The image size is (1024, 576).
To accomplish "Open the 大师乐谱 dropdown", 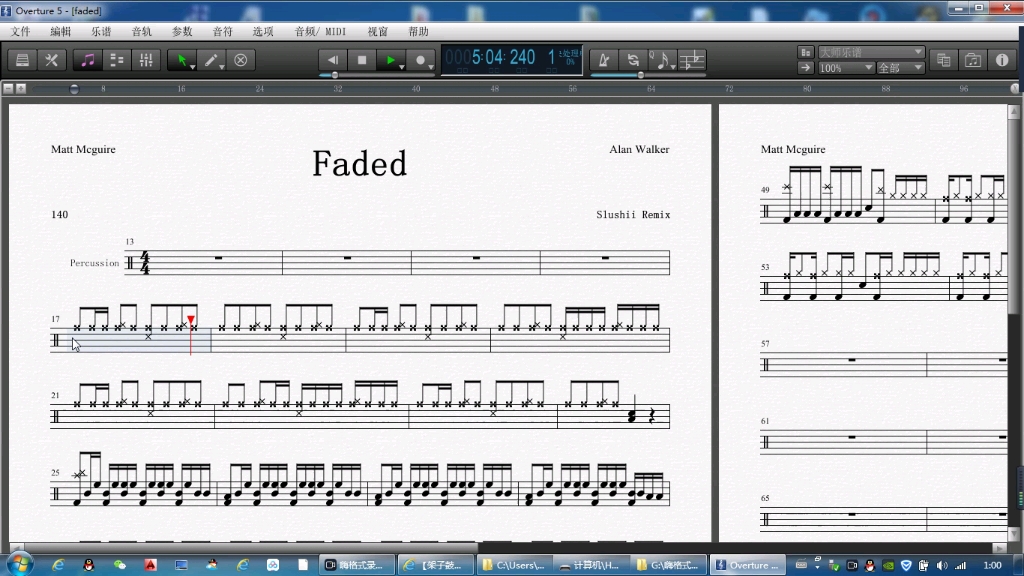I will pyautogui.click(x=871, y=52).
